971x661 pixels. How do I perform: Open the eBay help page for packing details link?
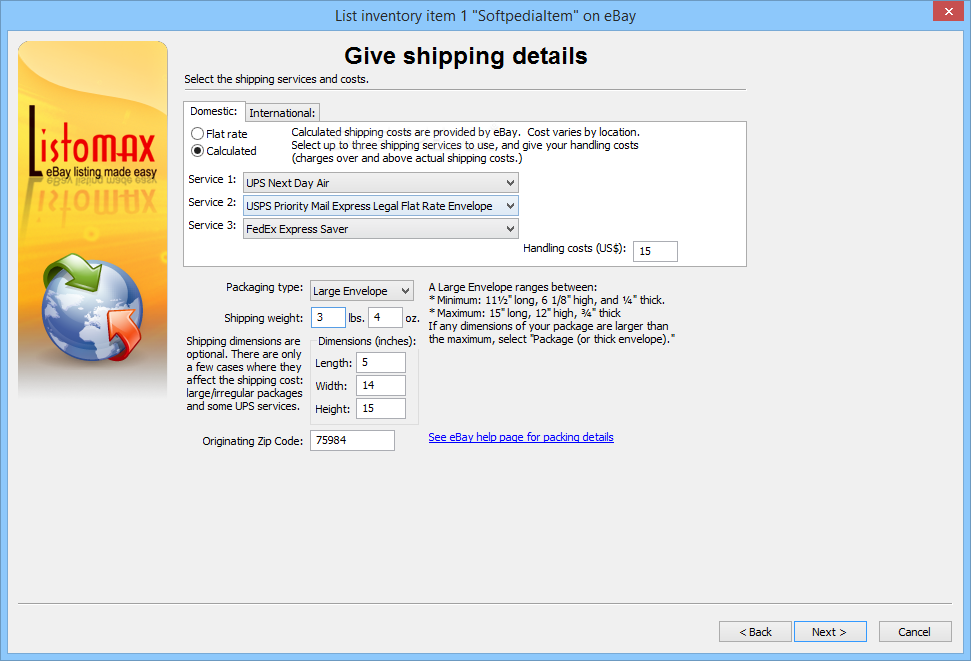(521, 437)
